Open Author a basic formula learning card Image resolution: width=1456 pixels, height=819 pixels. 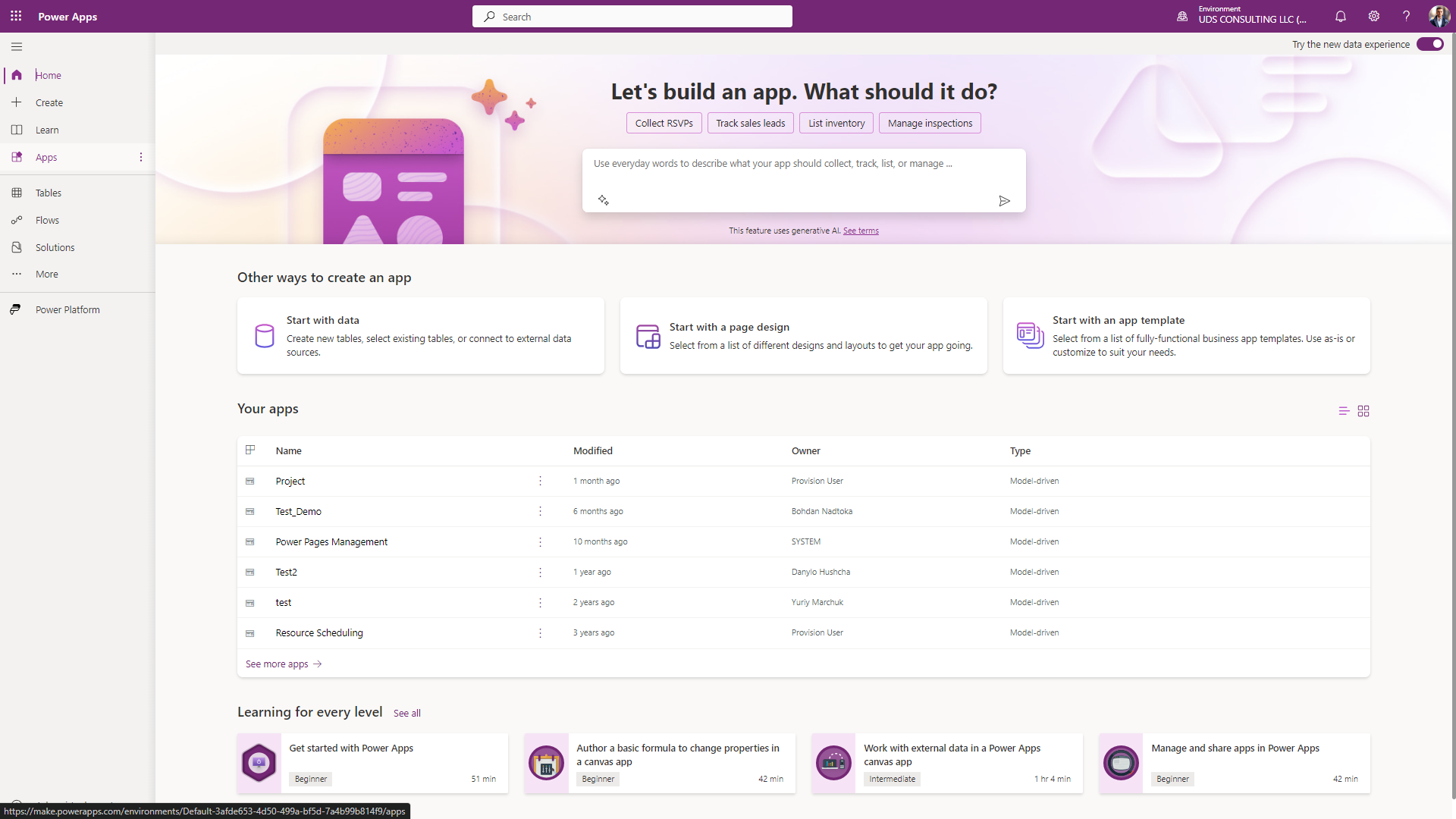click(x=660, y=763)
